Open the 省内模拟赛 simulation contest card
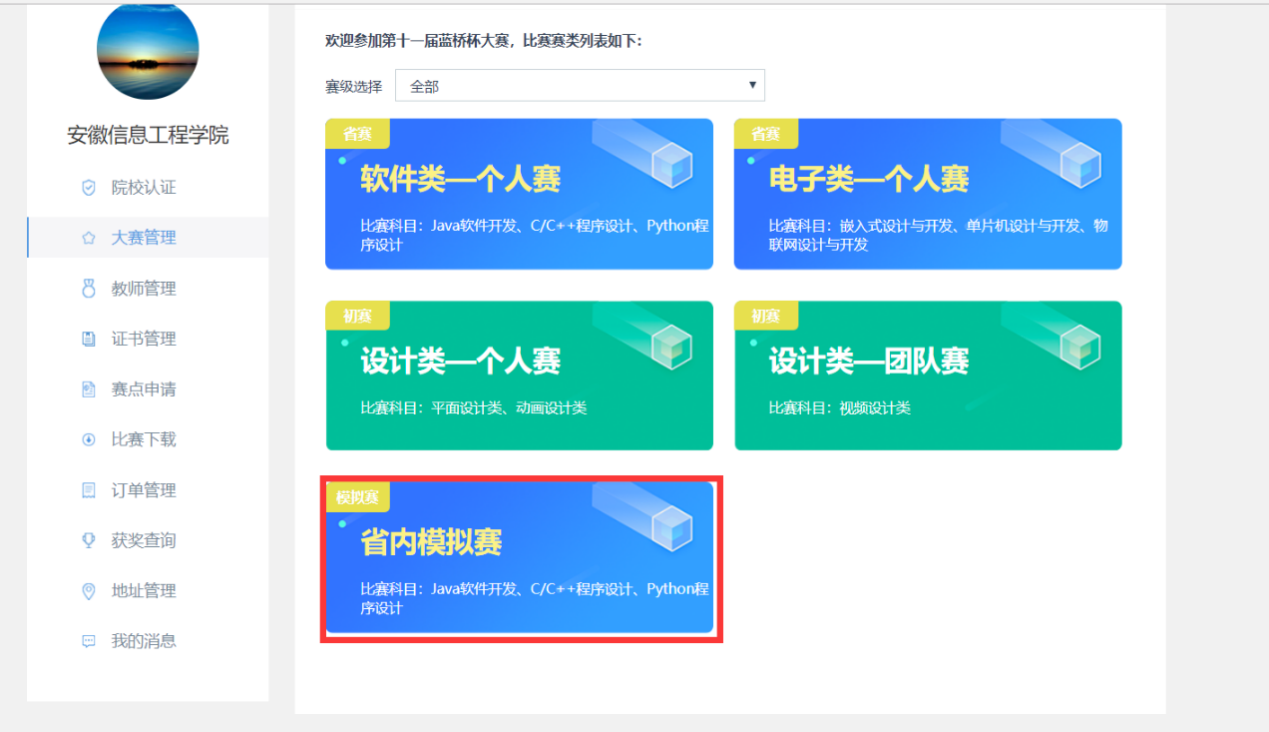This screenshot has height=732, width=1269. tap(519, 560)
